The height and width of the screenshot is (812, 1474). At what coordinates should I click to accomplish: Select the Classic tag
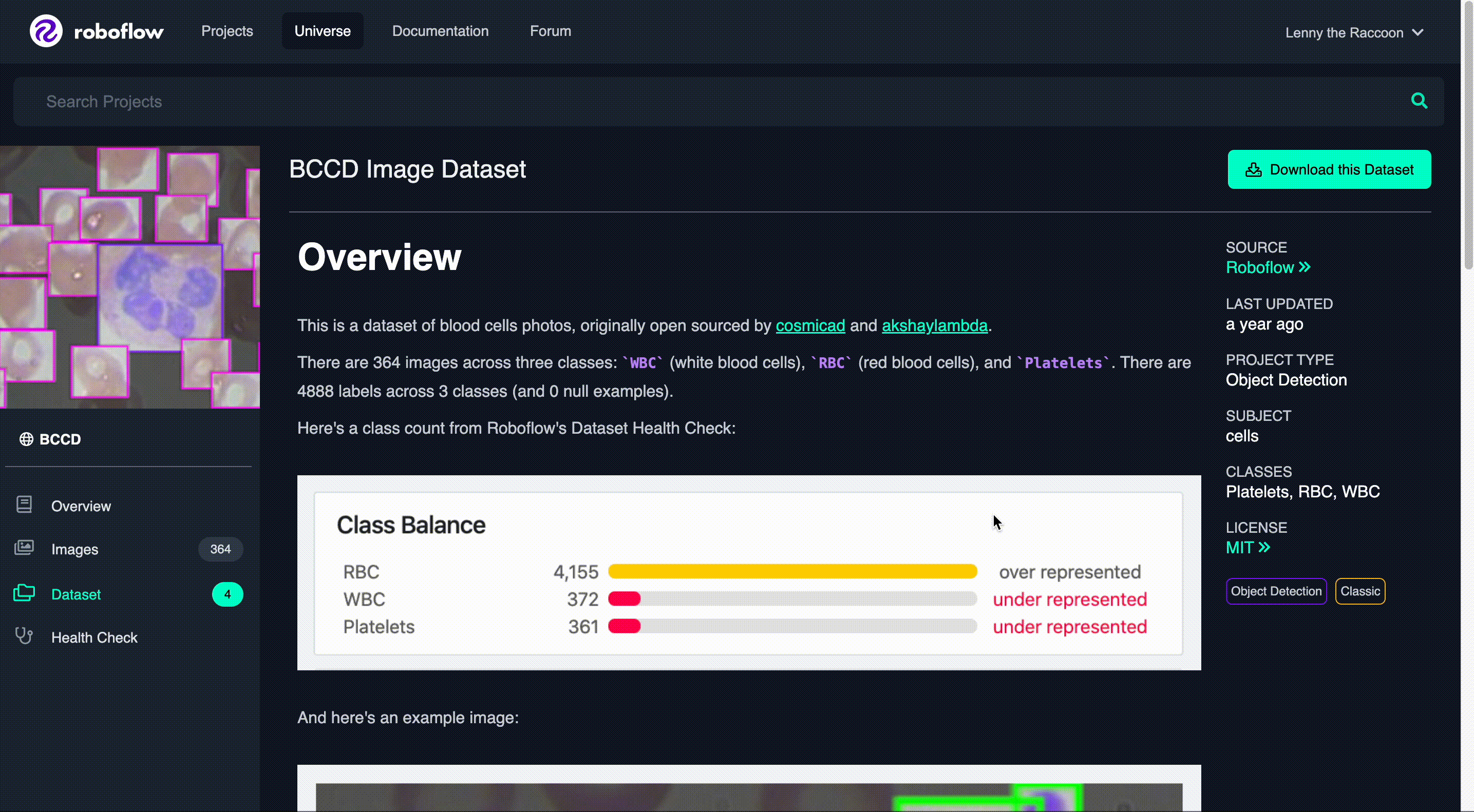point(1359,591)
